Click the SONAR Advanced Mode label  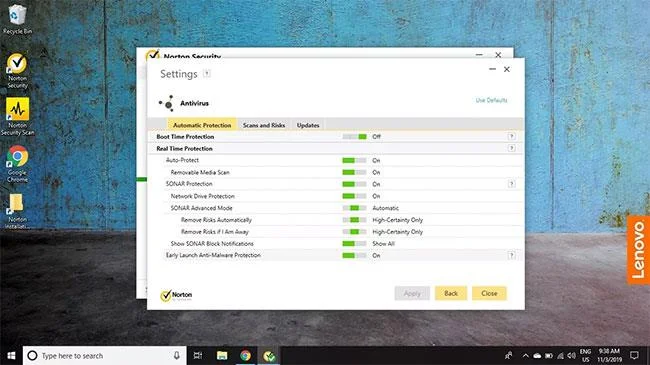point(201,208)
